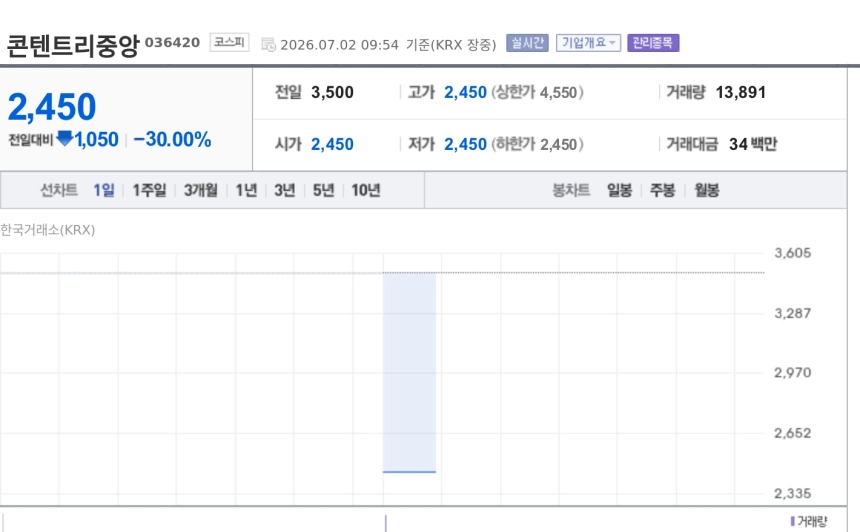
Task: Click the 거래대금 value 34 백만
Action: coord(753,144)
